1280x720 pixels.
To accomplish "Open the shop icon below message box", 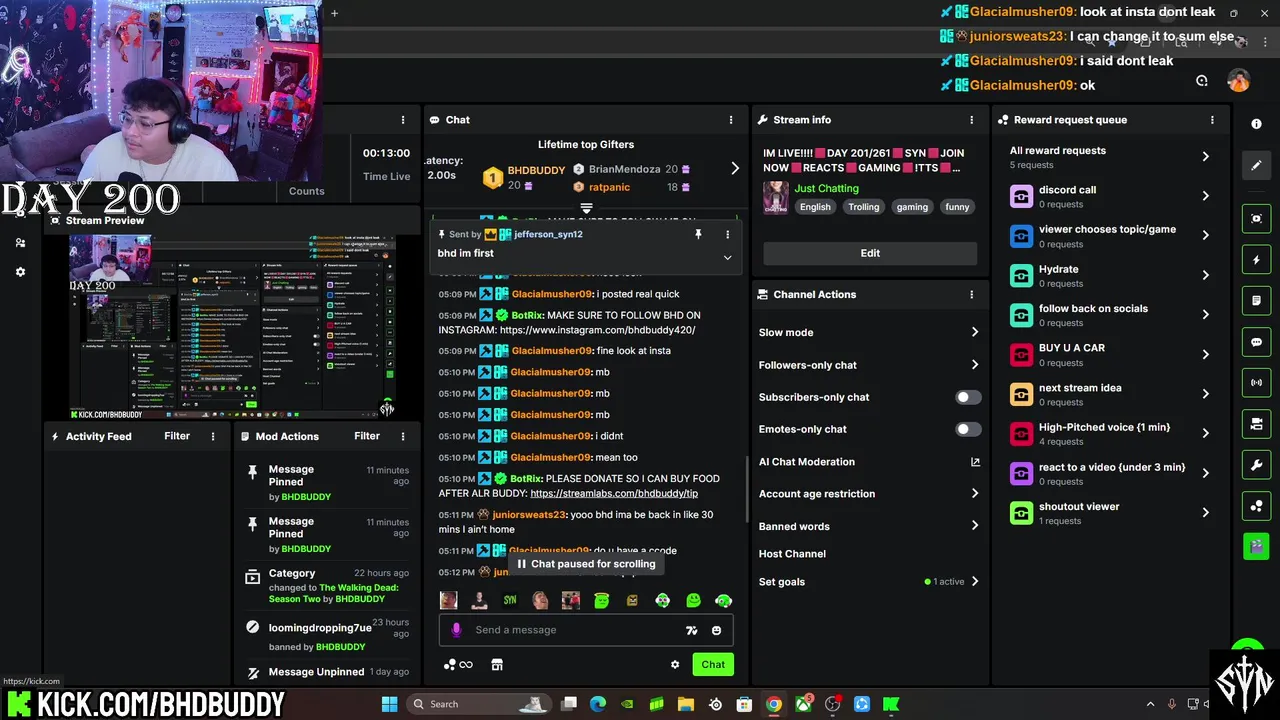I will click(497, 664).
